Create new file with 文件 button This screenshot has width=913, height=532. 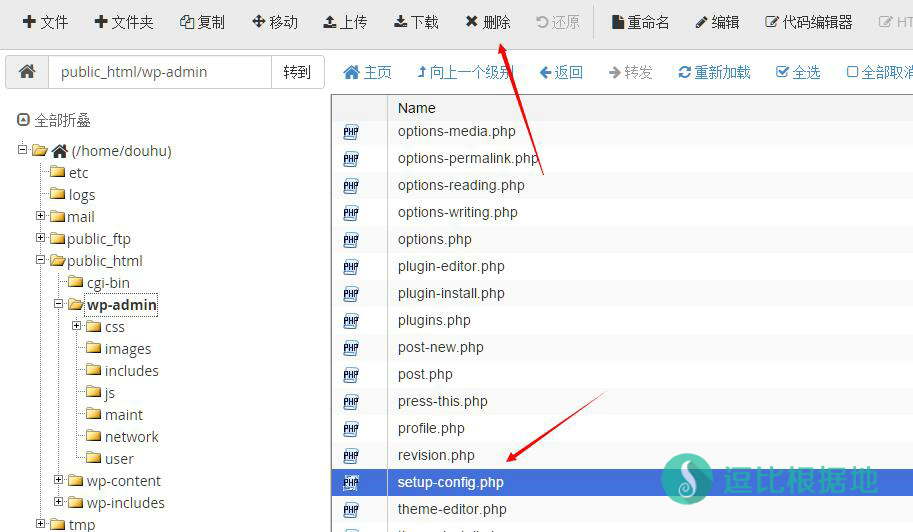(x=45, y=22)
